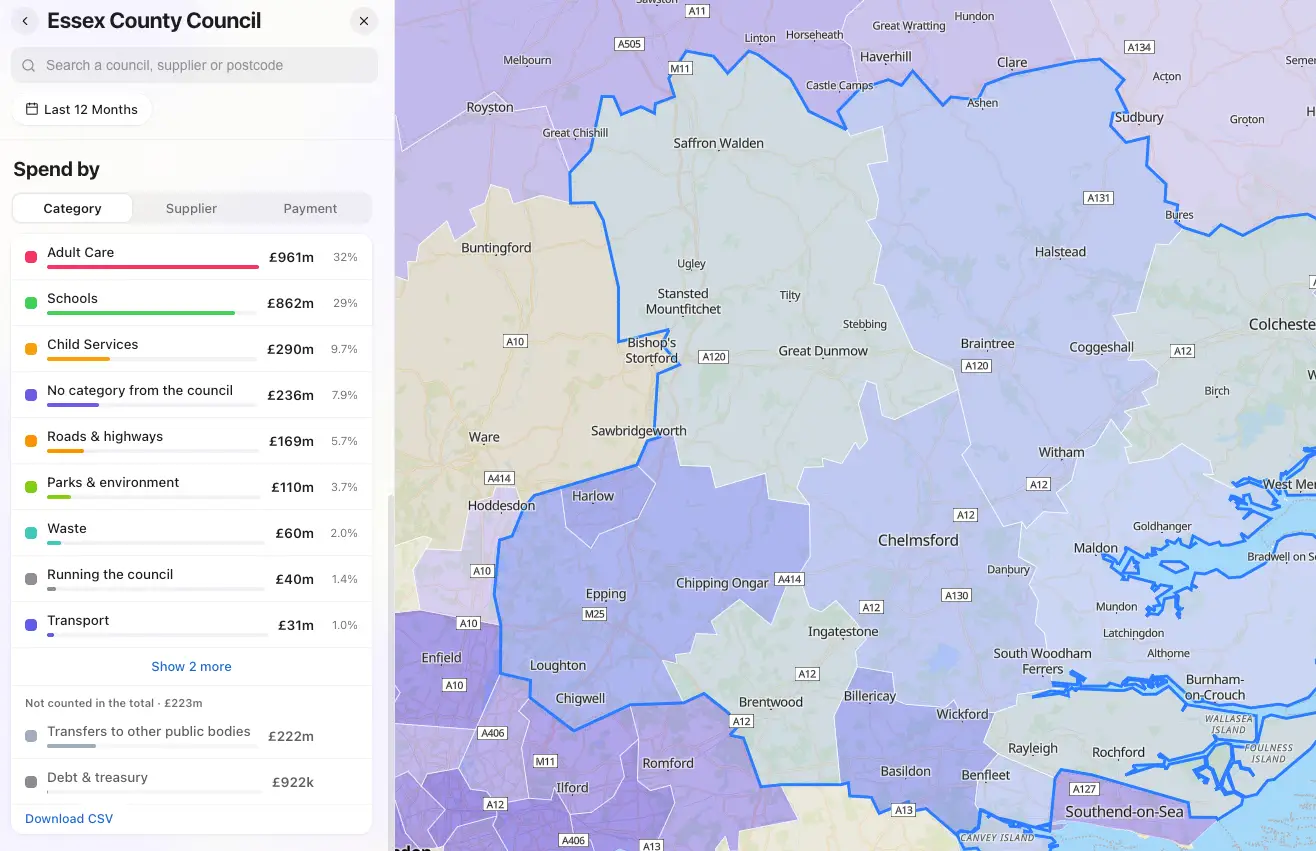Click Romford on the map
The width and height of the screenshot is (1316, 851).
click(x=668, y=763)
